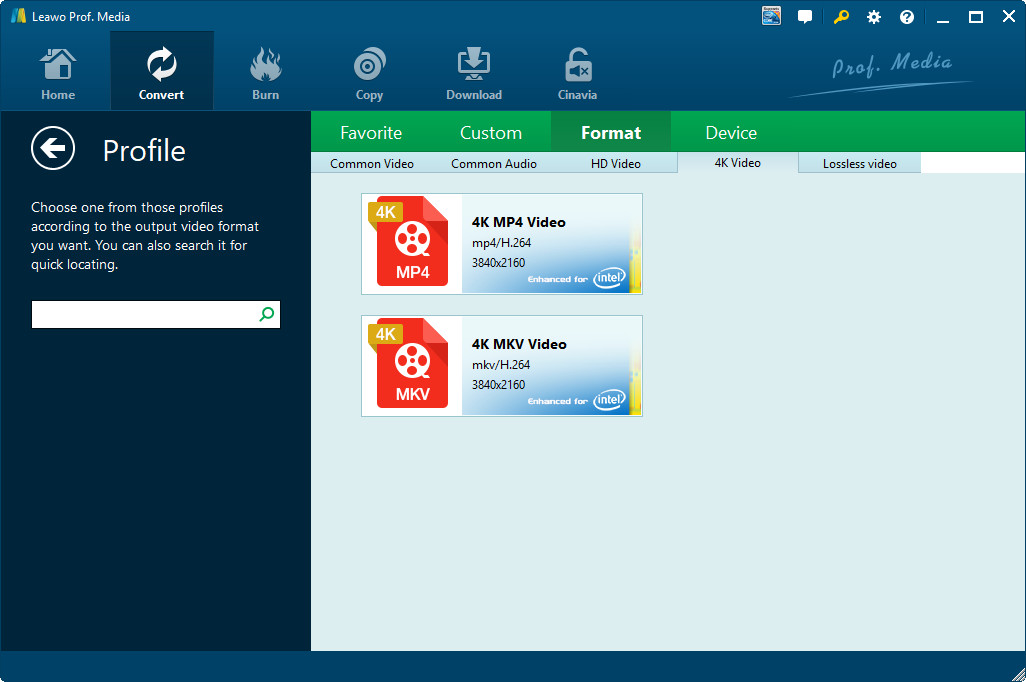The image size is (1026, 682).
Task: Select the 4K MP4 Video profile
Action: (x=501, y=244)
